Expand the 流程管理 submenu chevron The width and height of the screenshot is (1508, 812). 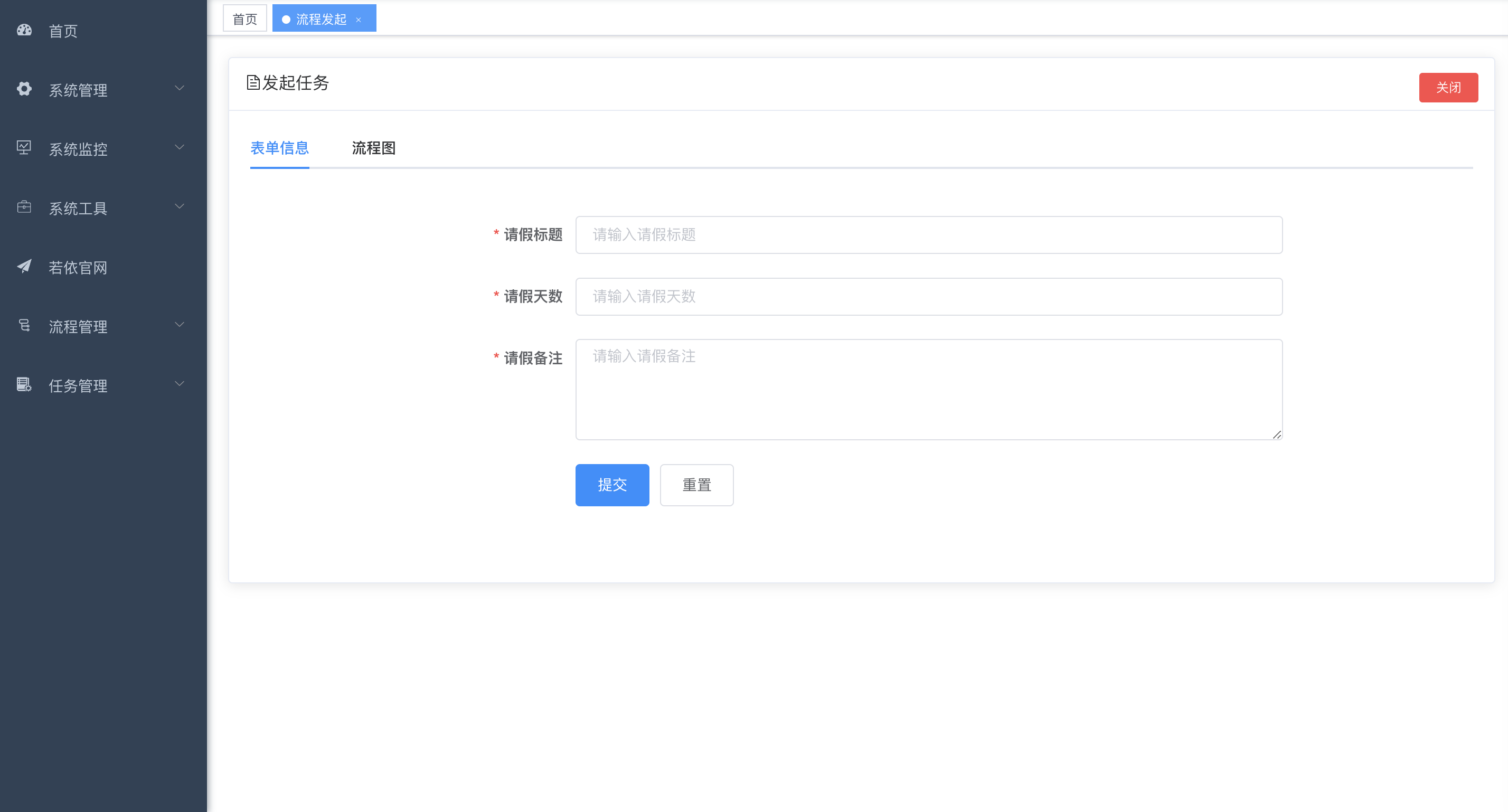coord(180,325)
